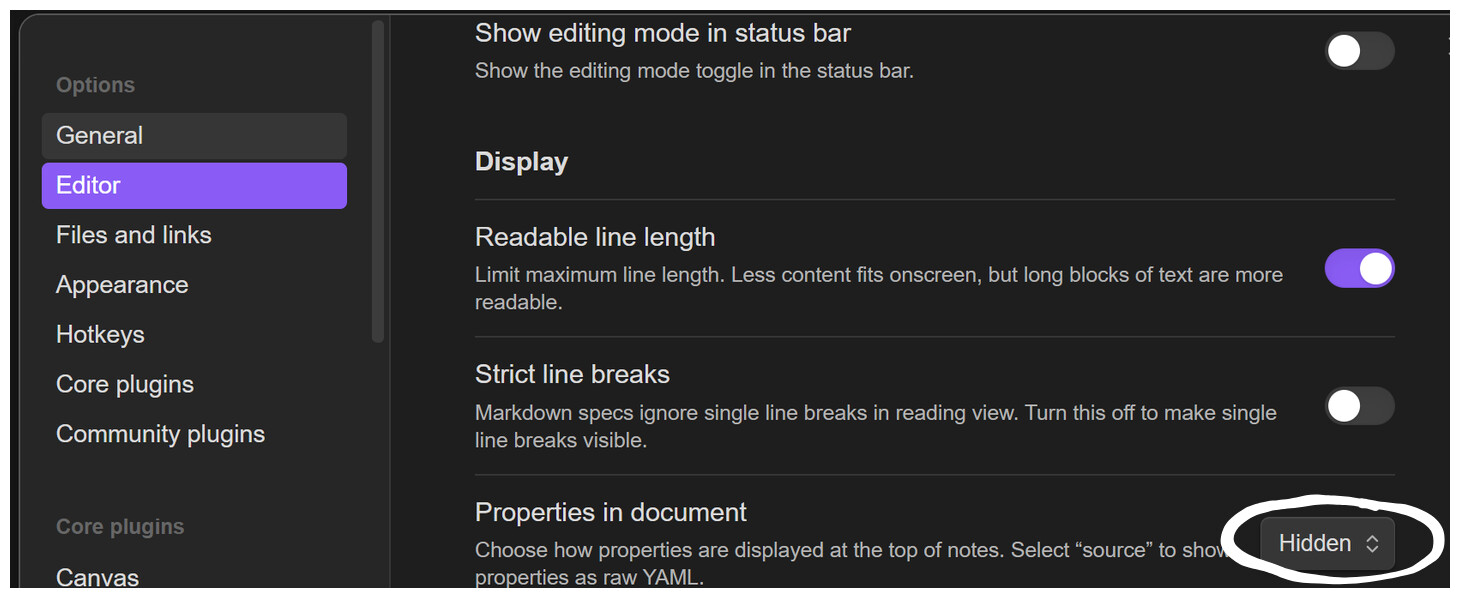Change Hidden to another property display mode
This screenshot has width=1460, height=598.
[1325, 543]
